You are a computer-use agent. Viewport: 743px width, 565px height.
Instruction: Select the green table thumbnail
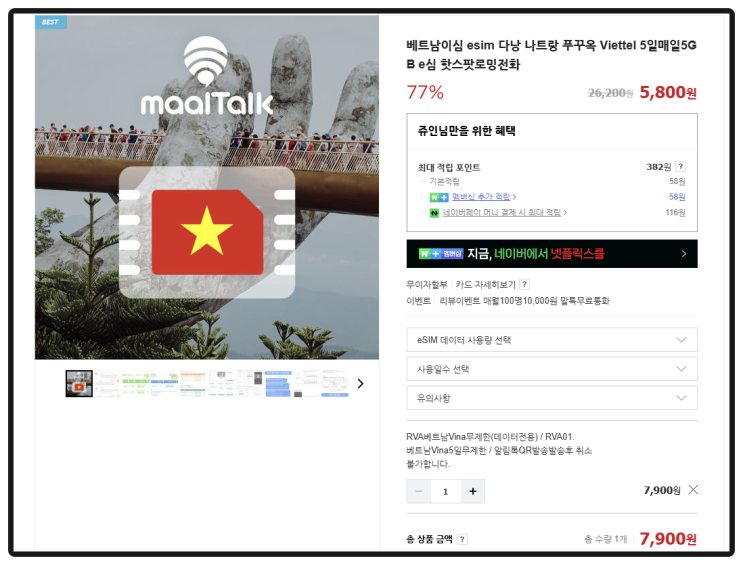click(x=136, y=383)
